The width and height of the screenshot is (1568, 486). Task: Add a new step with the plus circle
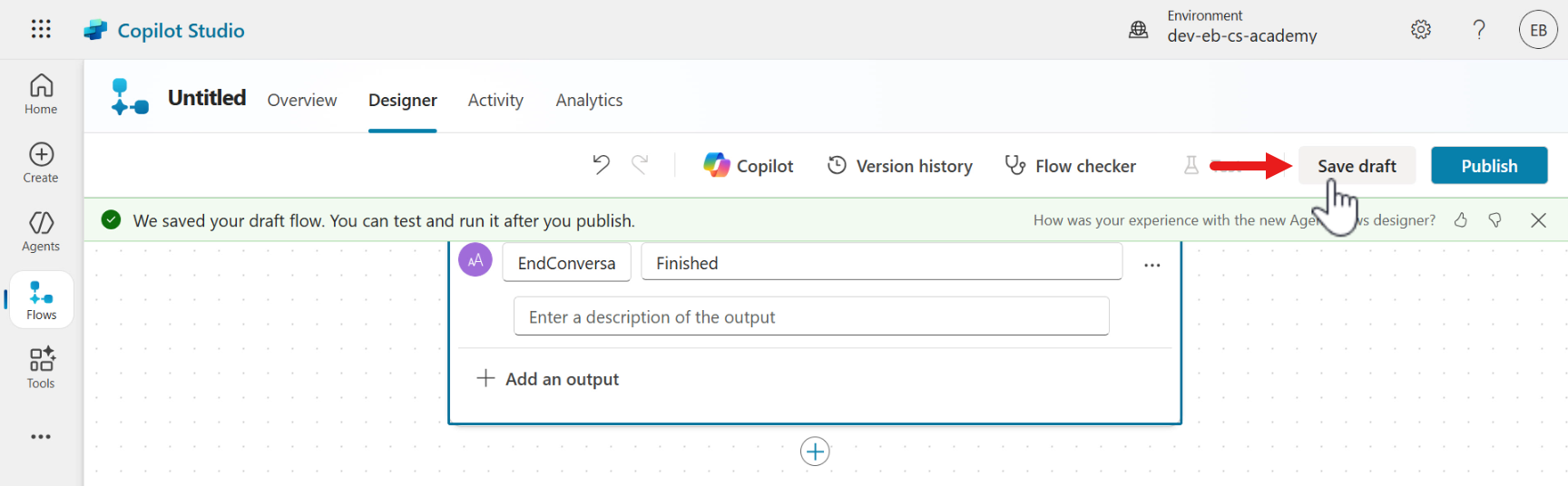815,452
